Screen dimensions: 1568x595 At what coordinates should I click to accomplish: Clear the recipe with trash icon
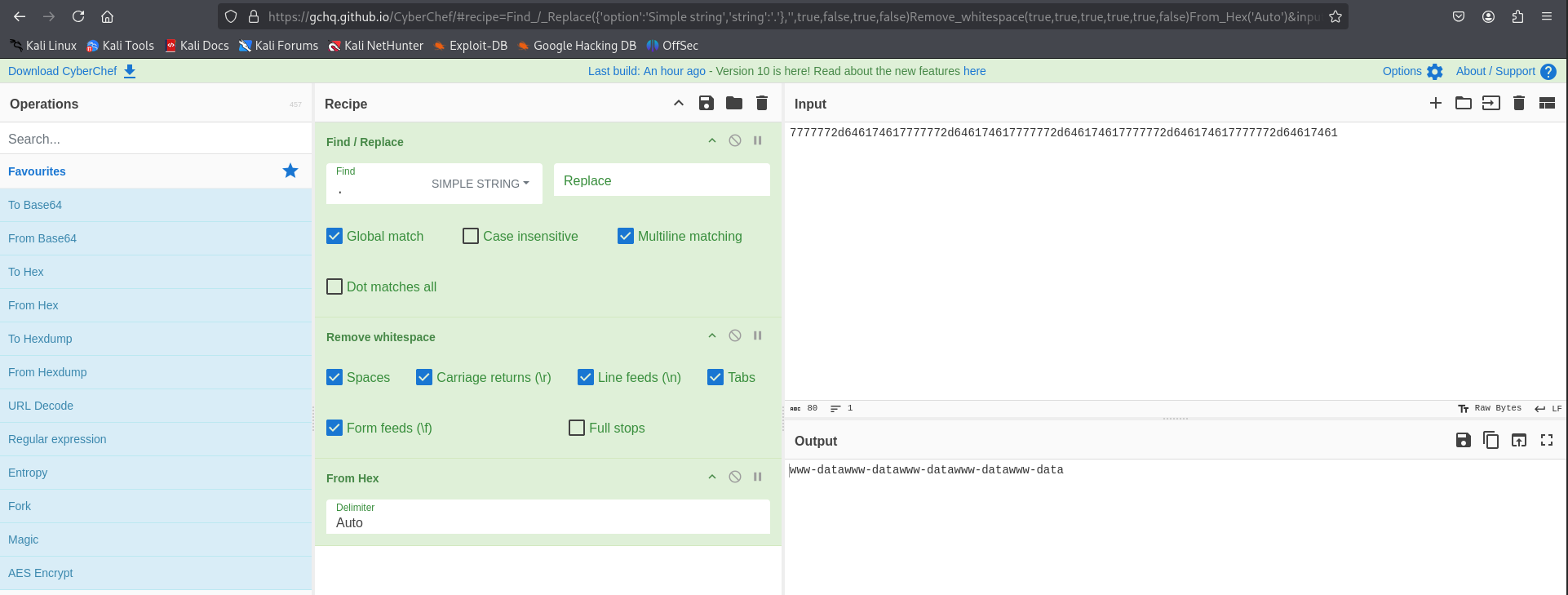(762, 103)
